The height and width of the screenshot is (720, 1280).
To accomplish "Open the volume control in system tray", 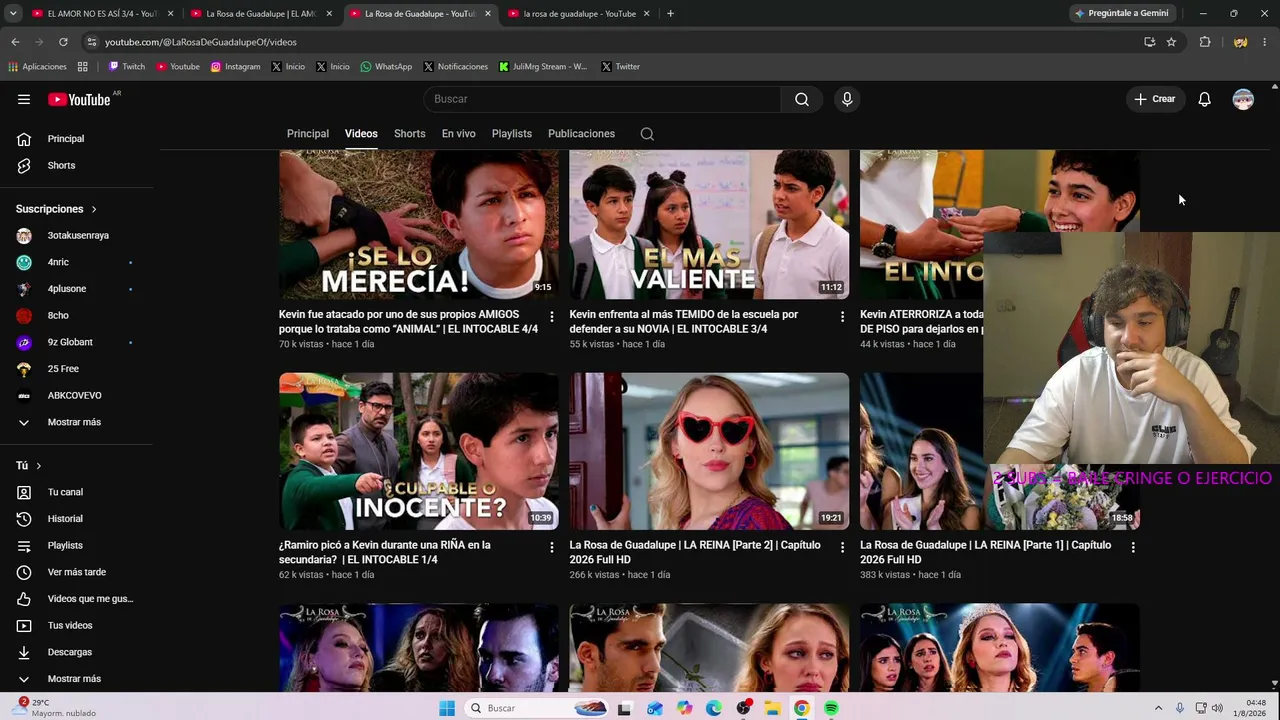I will coord(1217,708).
